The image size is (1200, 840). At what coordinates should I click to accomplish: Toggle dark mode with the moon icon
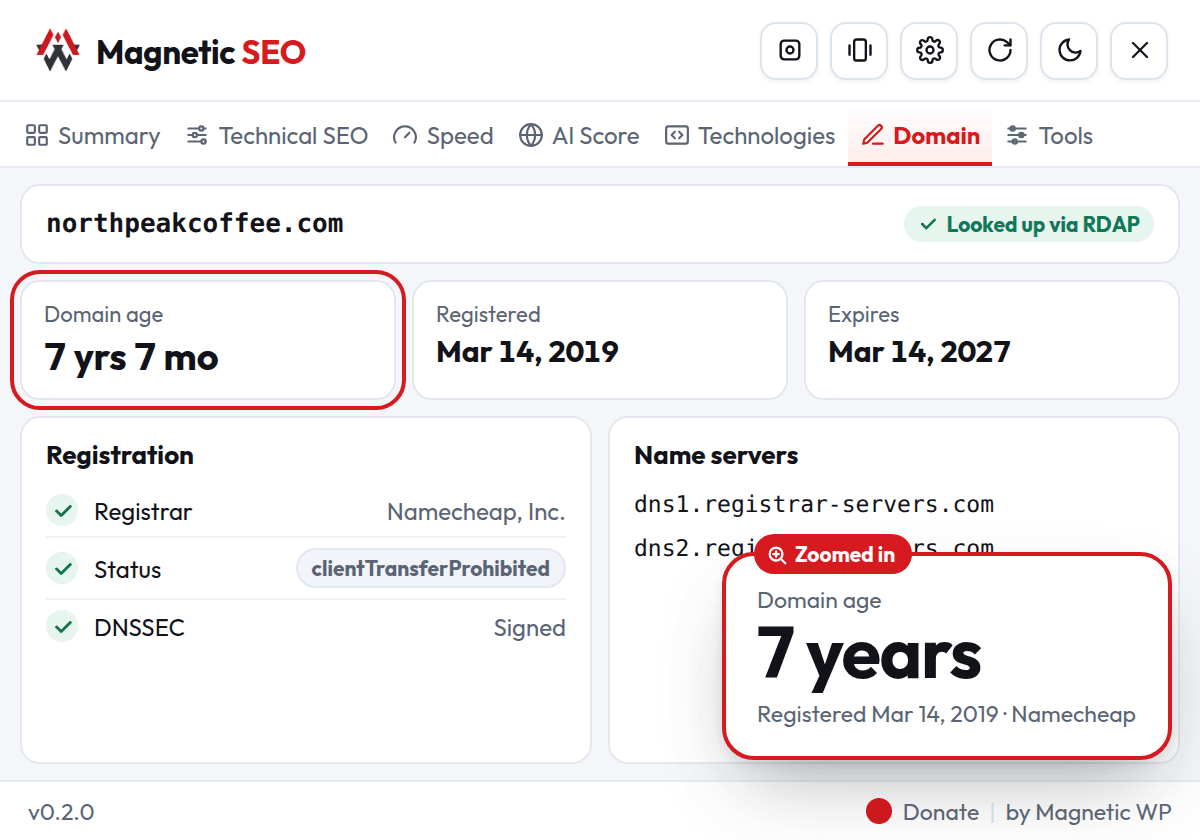[1070, 50]
